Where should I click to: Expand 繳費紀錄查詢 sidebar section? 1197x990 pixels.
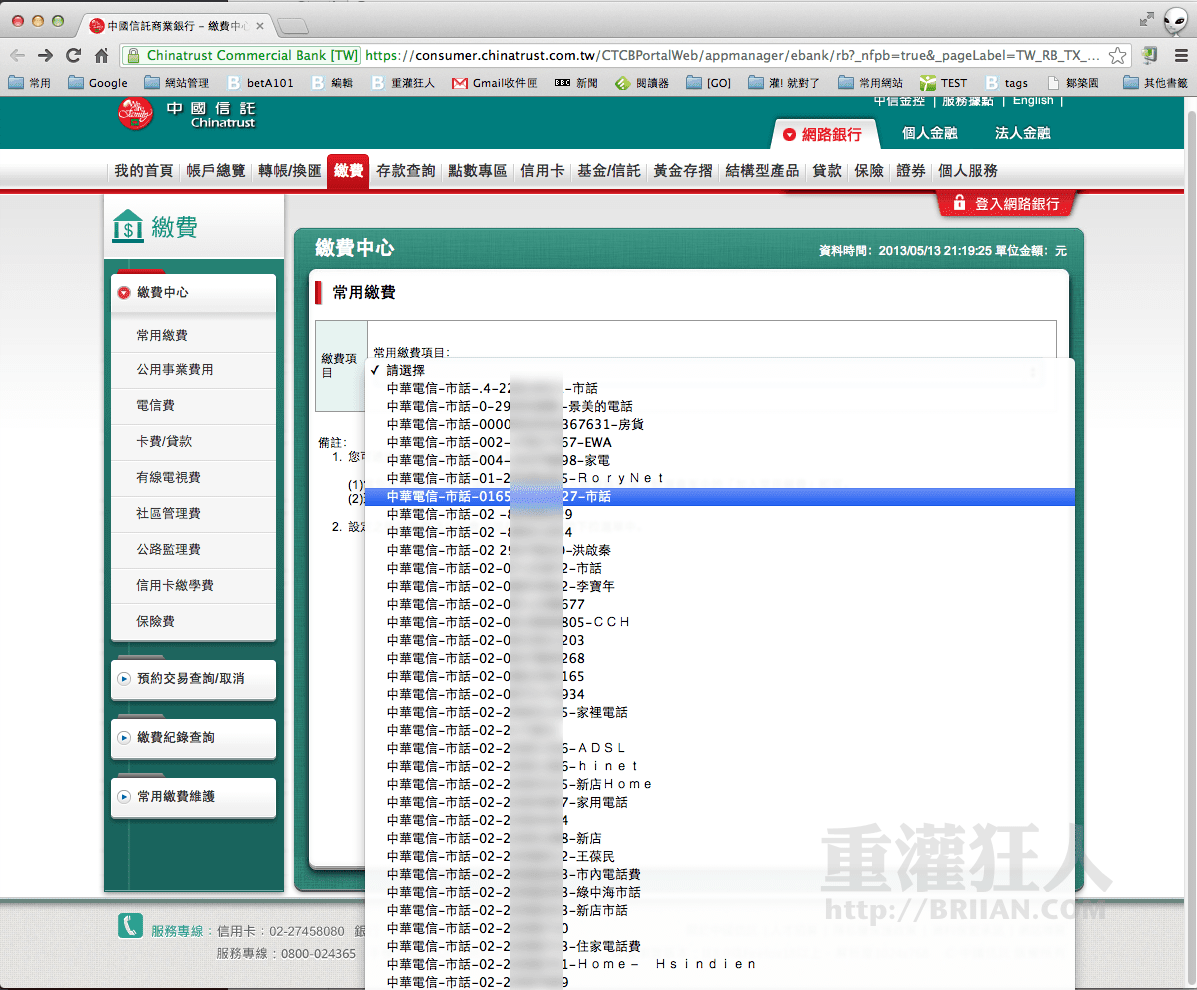click(x=193, y=737)
